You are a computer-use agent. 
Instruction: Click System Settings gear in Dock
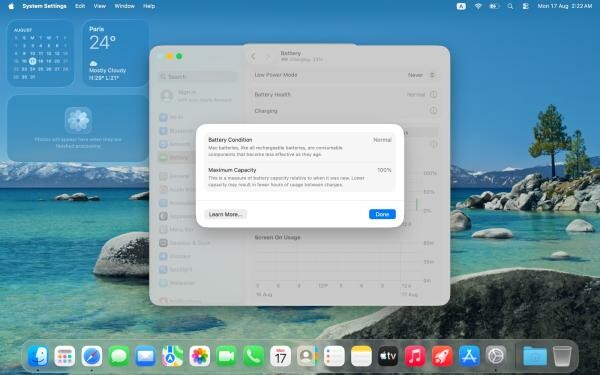pos(496,356)
